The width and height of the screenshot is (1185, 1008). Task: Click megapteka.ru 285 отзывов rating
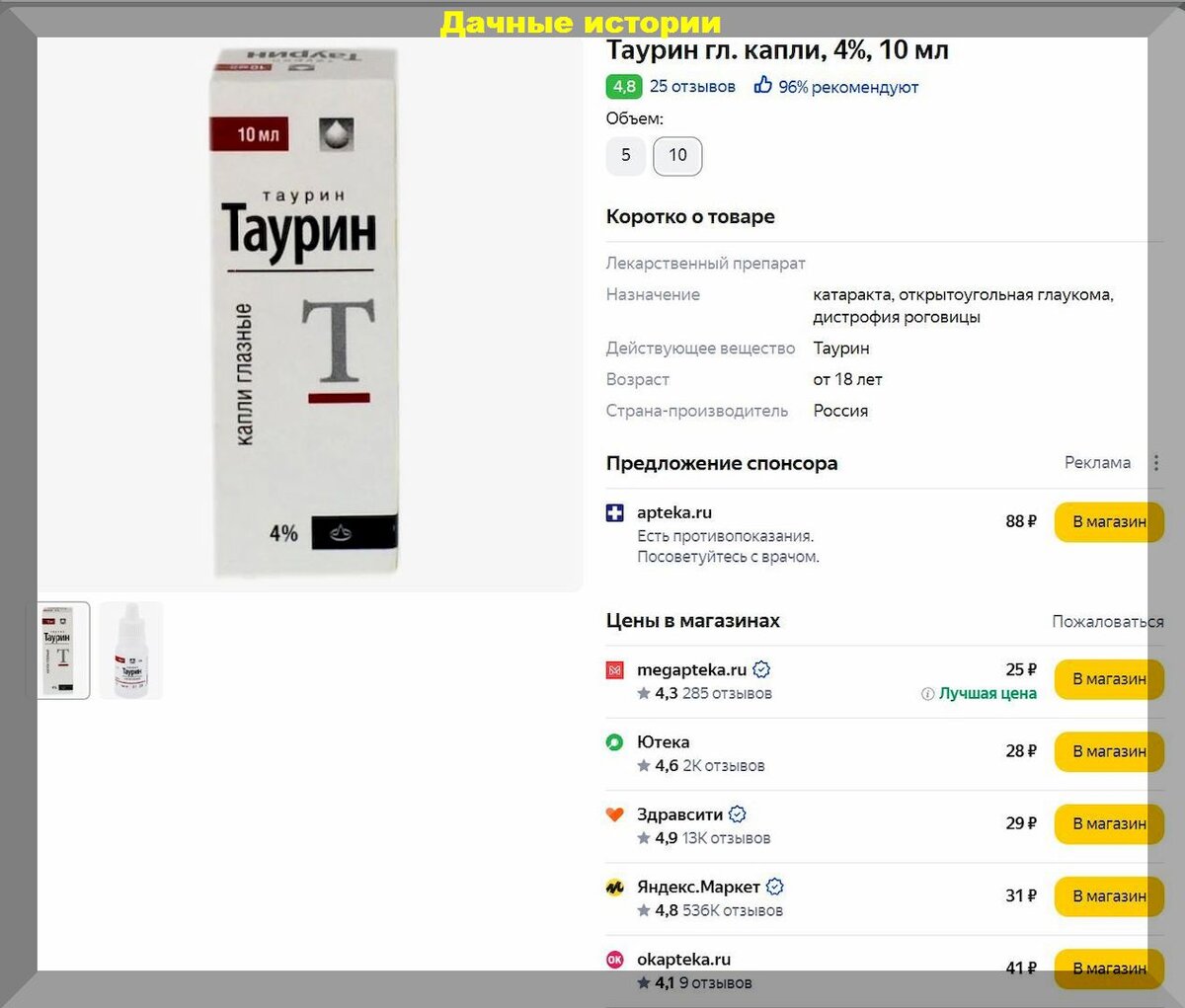(x=705, y=694)
